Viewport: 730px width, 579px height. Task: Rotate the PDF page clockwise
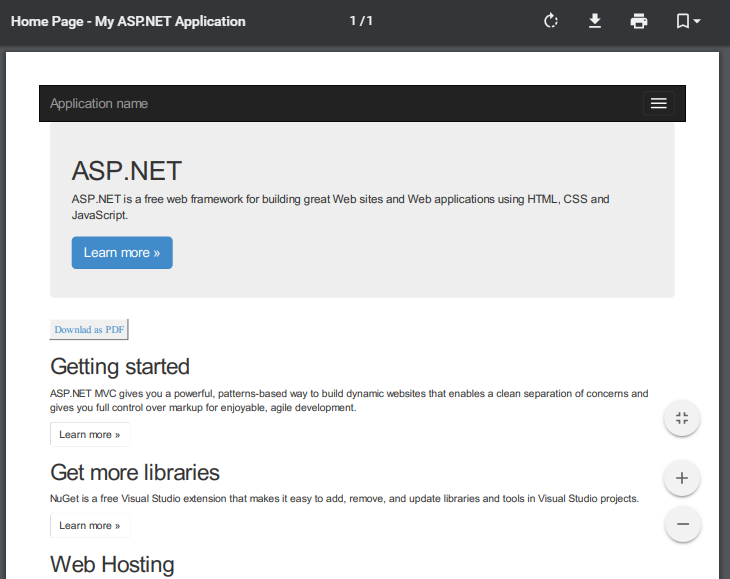click(551, 21)
